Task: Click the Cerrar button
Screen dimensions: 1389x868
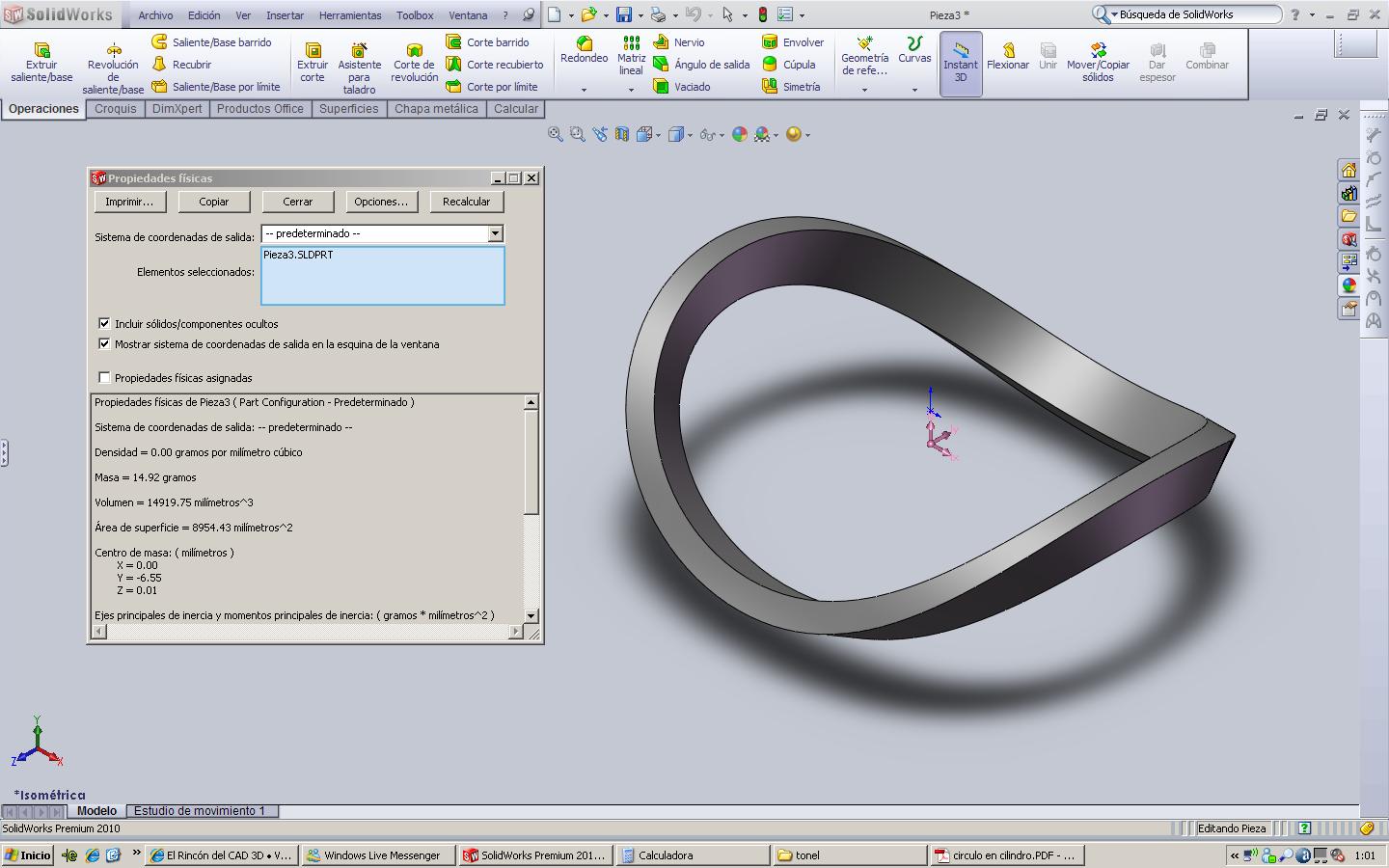Action: [x=298, y=202]
